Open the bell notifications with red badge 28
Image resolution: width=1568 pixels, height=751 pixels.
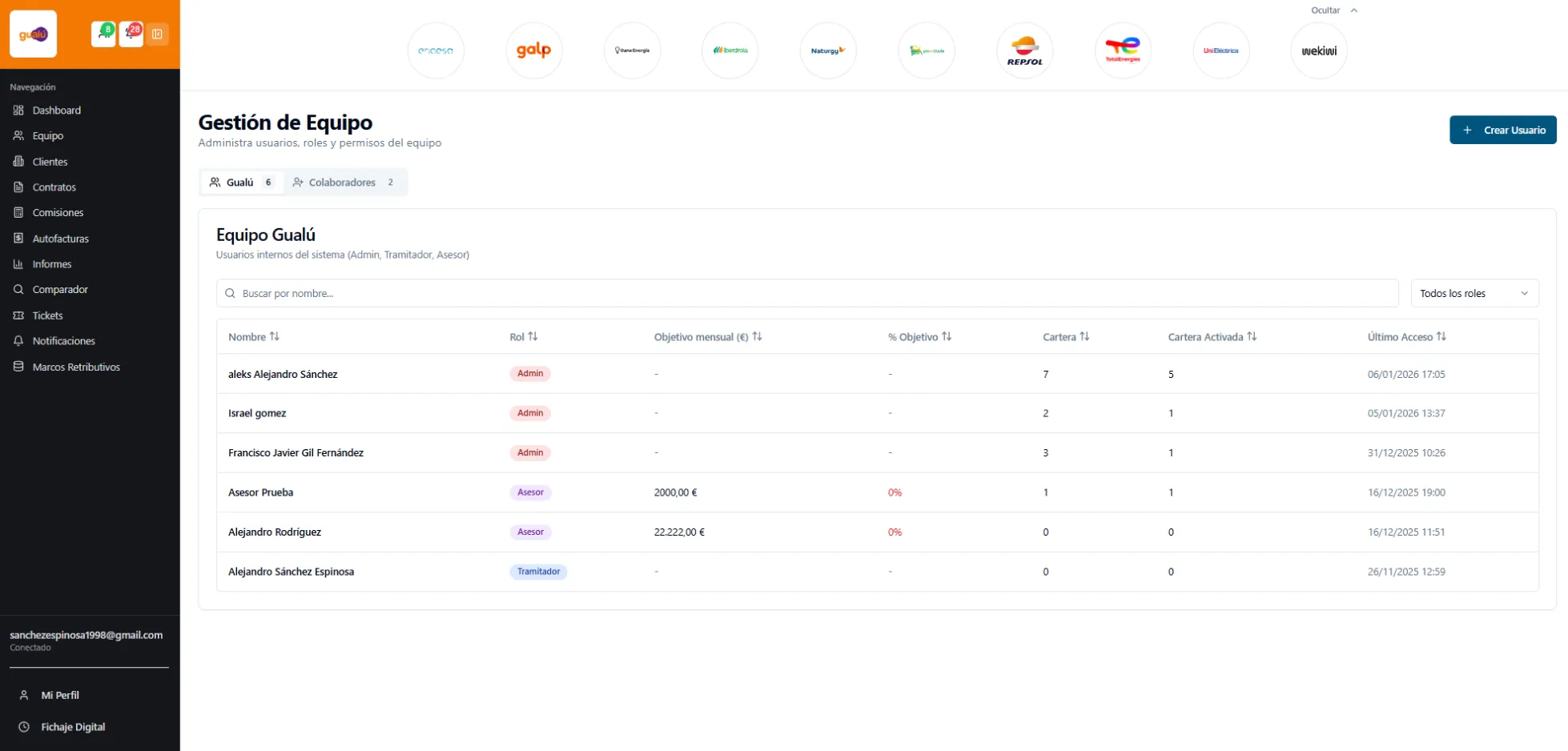point(131,34)
